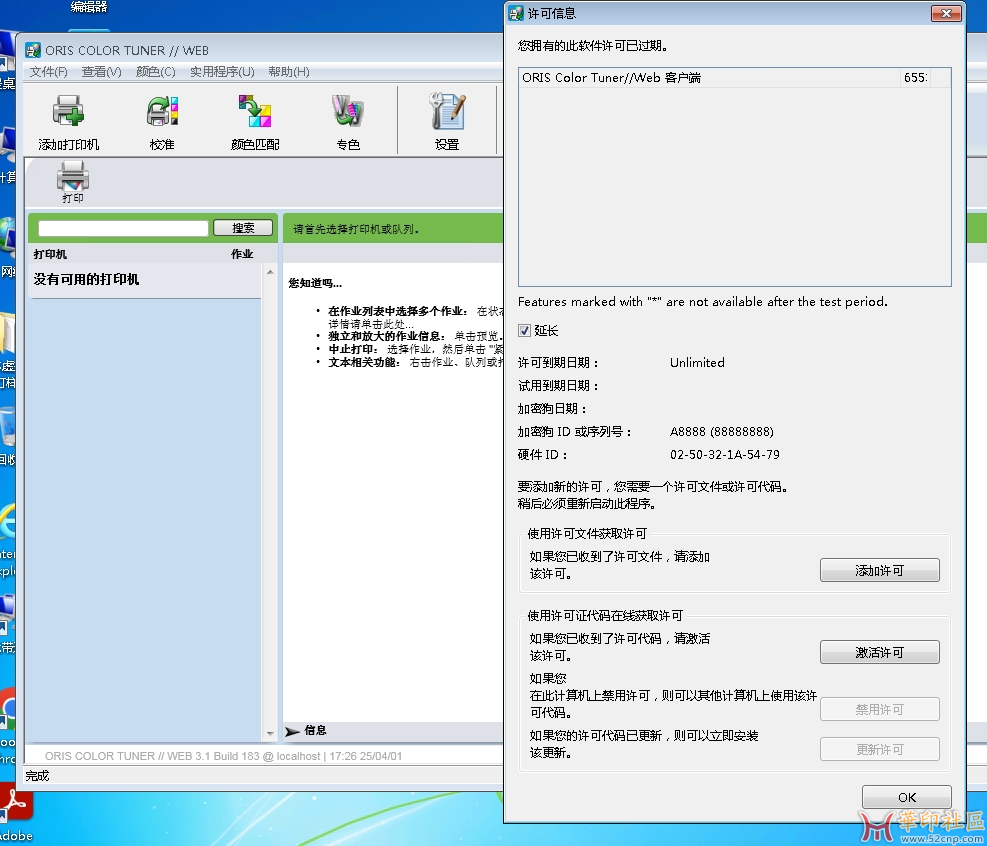987x846 pixels.
Task: Click the 打印机 column header
Action: (50, 254)
